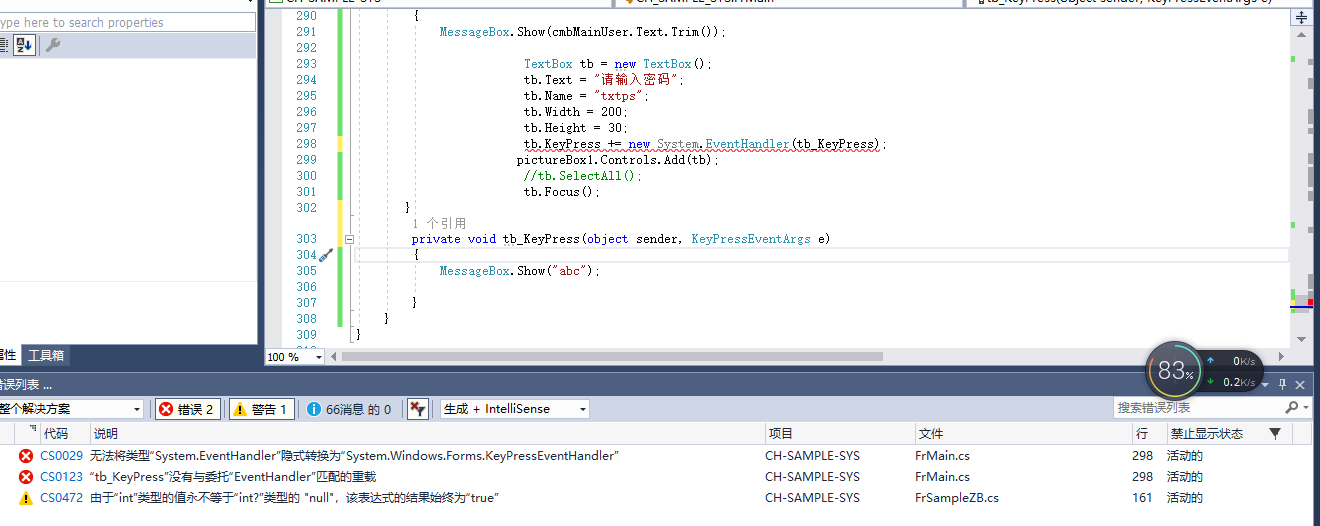This screenshot has width=1320, height=526.
Task: Click the search magnifier icon in error list
Action: coord(1291,408)
